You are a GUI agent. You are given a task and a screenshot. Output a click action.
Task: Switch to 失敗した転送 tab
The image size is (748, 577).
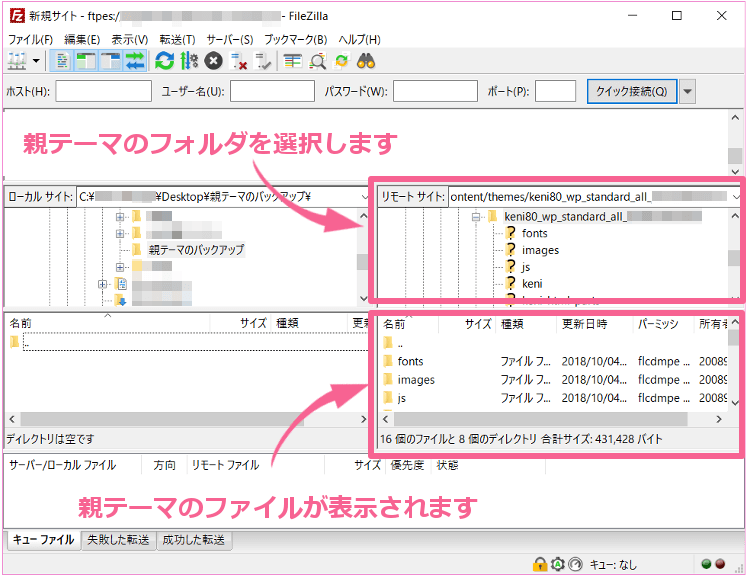[118, 540]
